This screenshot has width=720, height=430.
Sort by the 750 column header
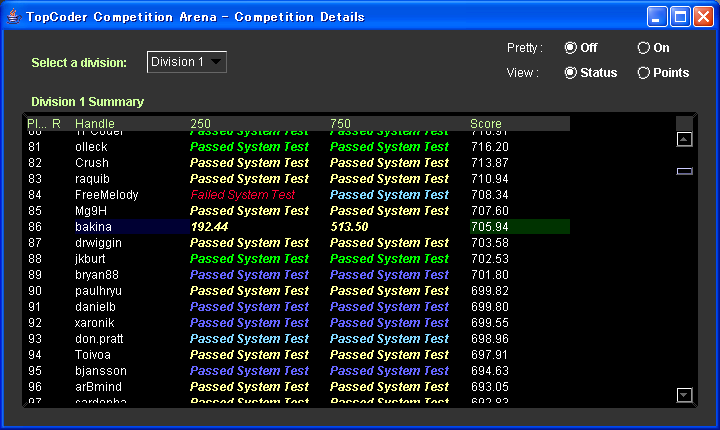pos(340,124)
